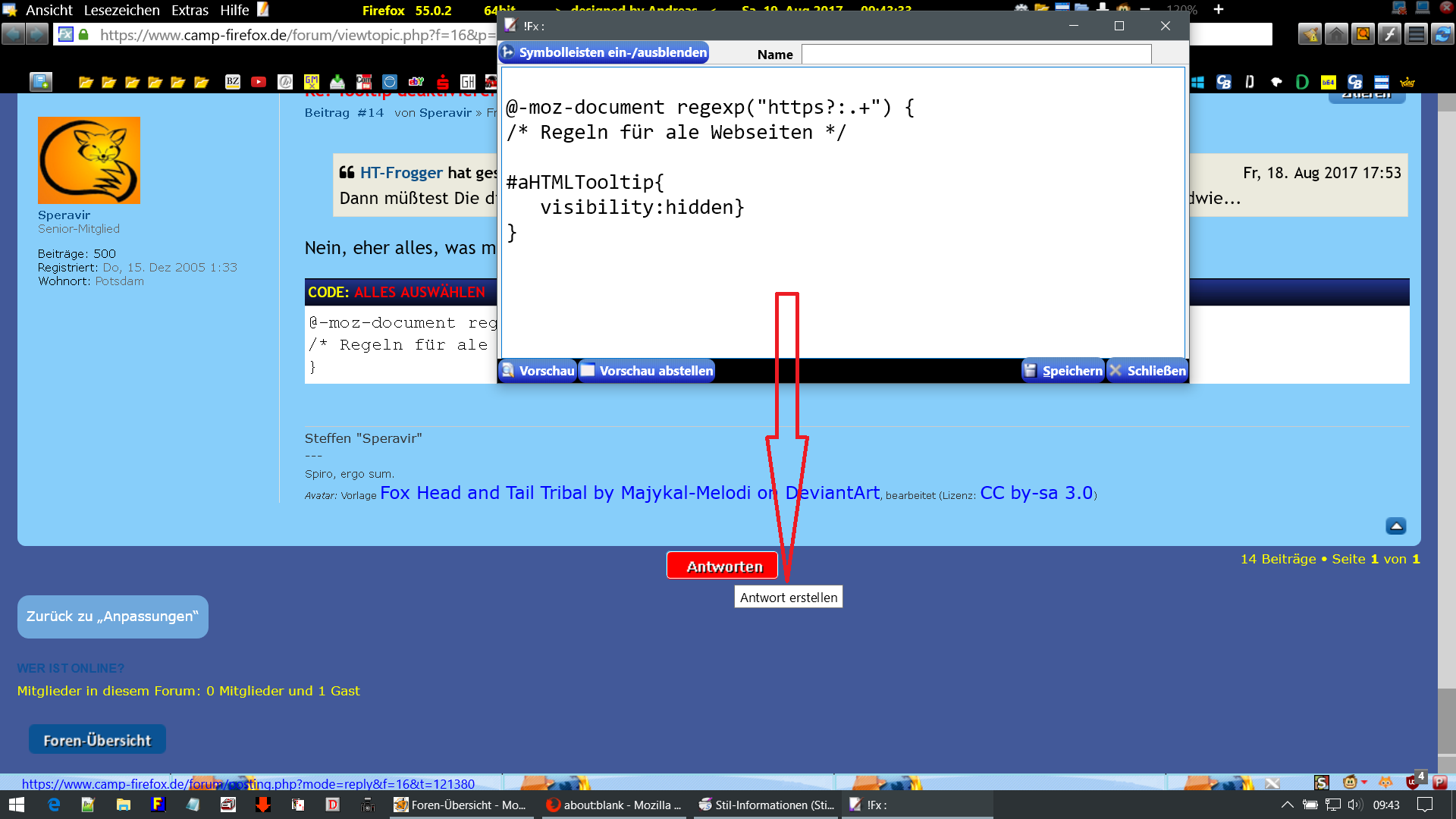This screenshot has height=819, width=1456.
Task: Click the Home toolbar button
Action: click(1336, 35)
